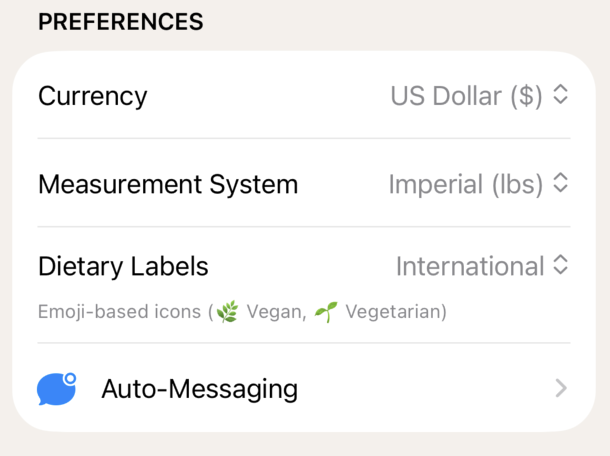Screen dimensions: 610x456
Task: Open Auto-Messaging via the right chevron
Action: click(x=561, y=388)
